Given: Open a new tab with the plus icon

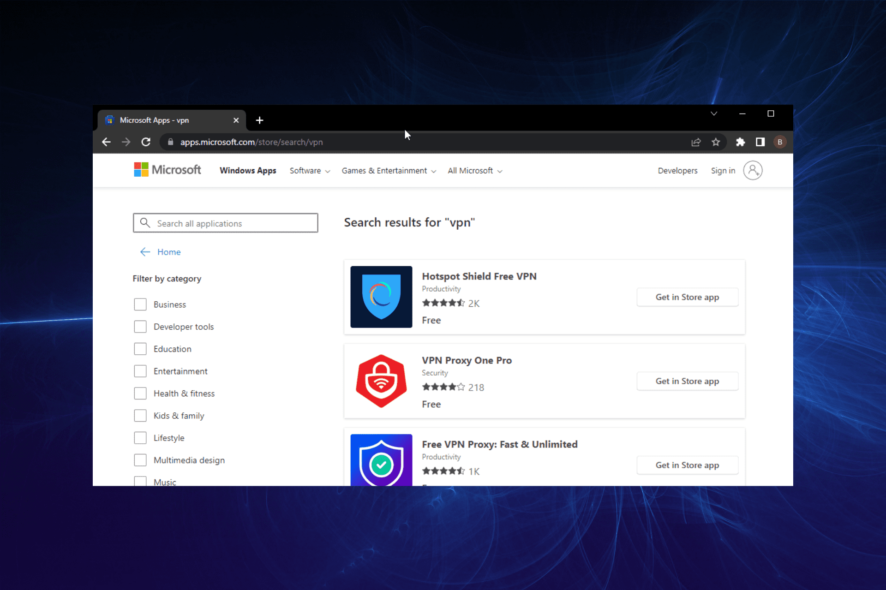Looking at the screenshot, I should click(x=259, y=120).
